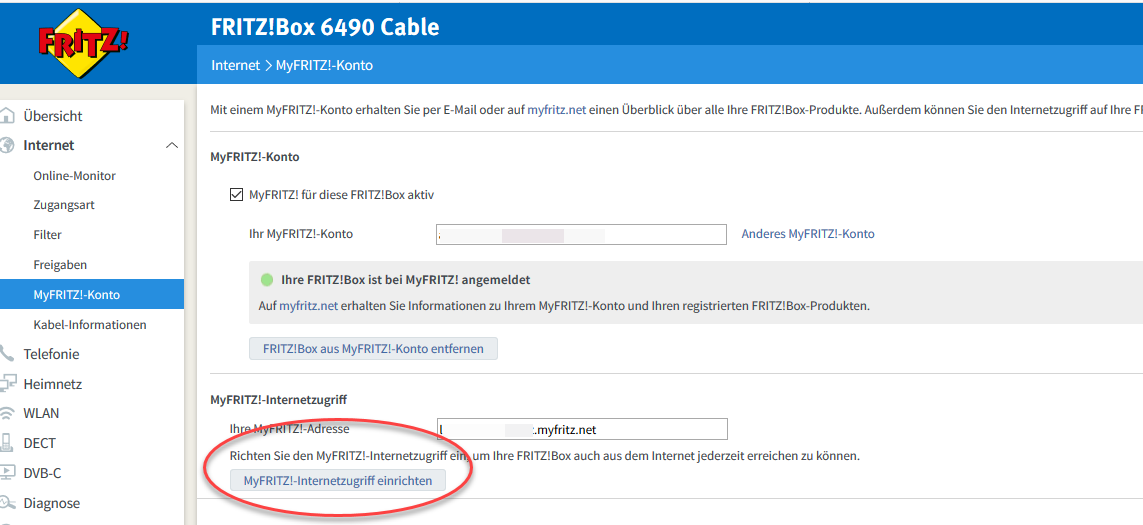Click the DVB-C television icon
The width and height of the screenshot is (1143, 525).
point(8,473)
